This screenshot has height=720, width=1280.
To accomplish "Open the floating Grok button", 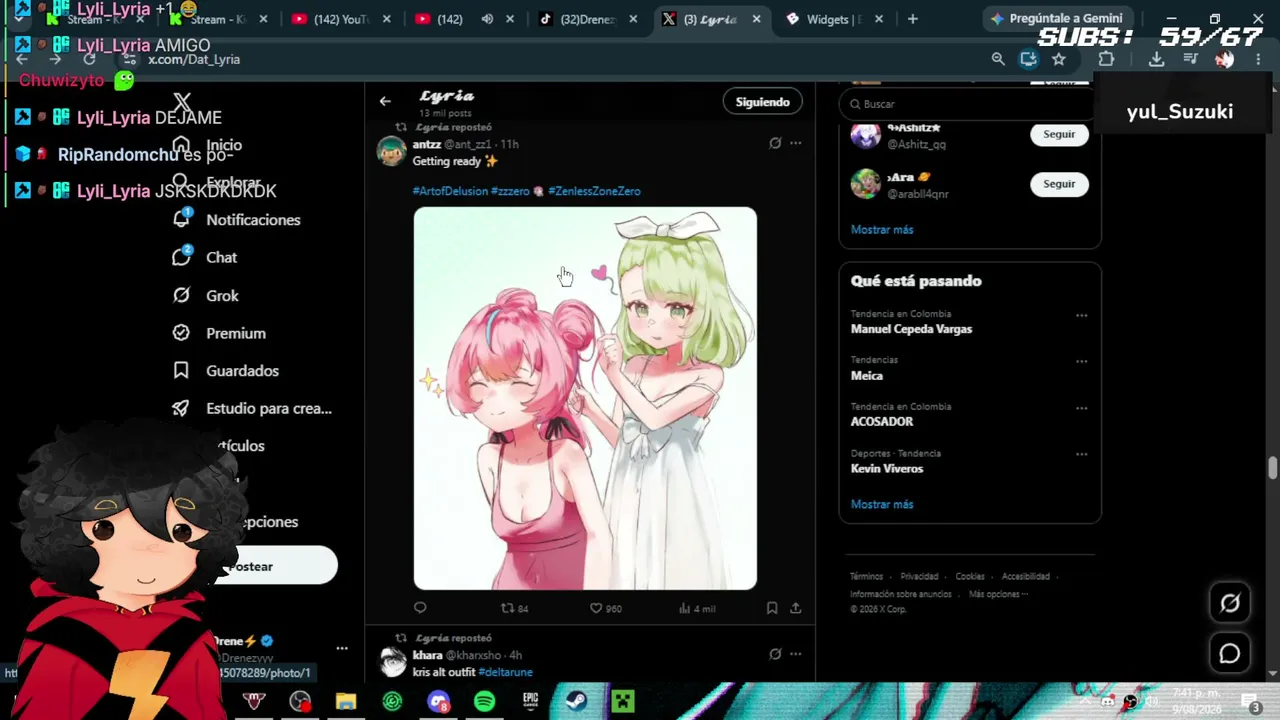I will pos(1230,603).
